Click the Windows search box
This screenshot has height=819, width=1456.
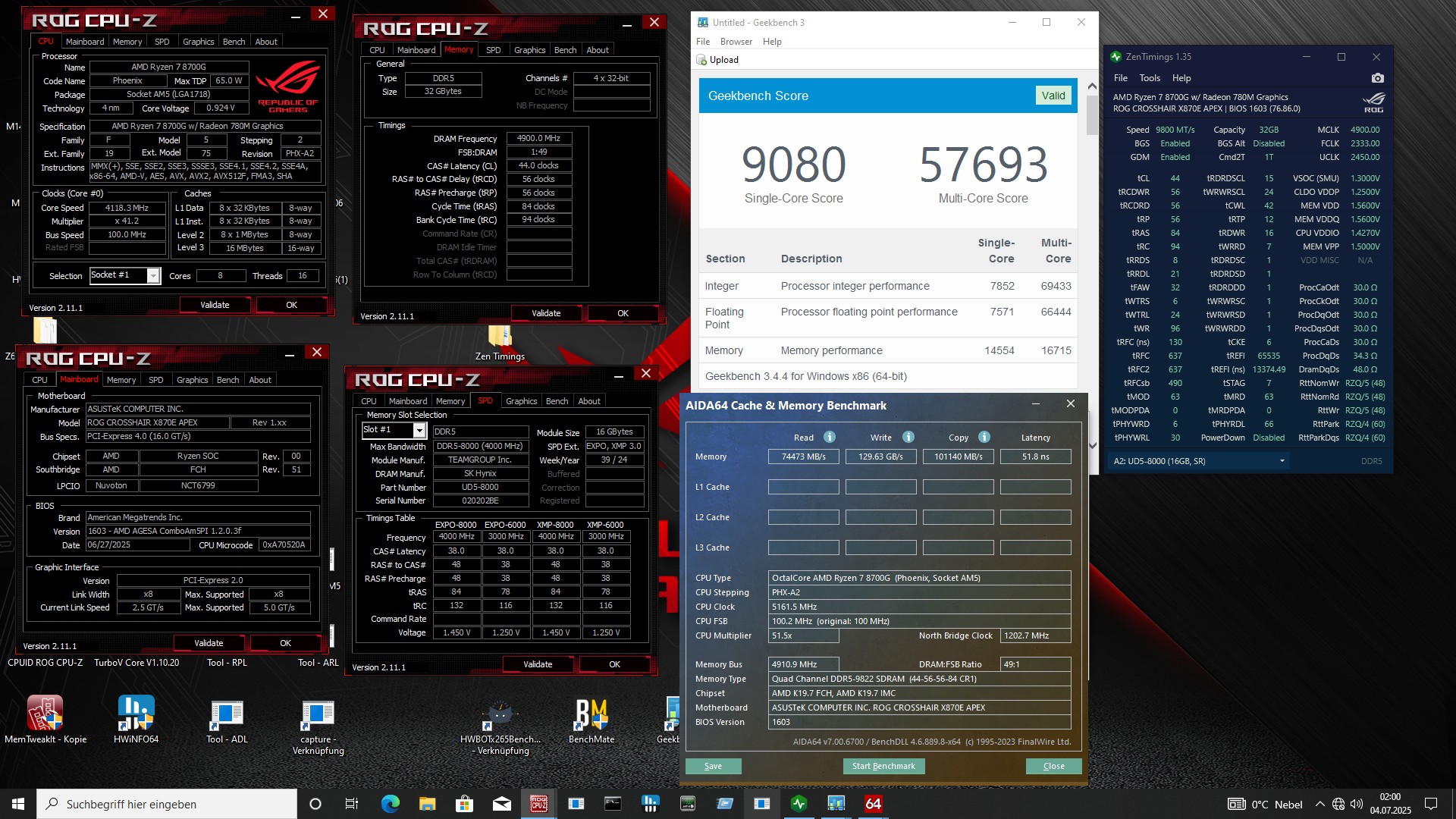click(x=167, y=804)
